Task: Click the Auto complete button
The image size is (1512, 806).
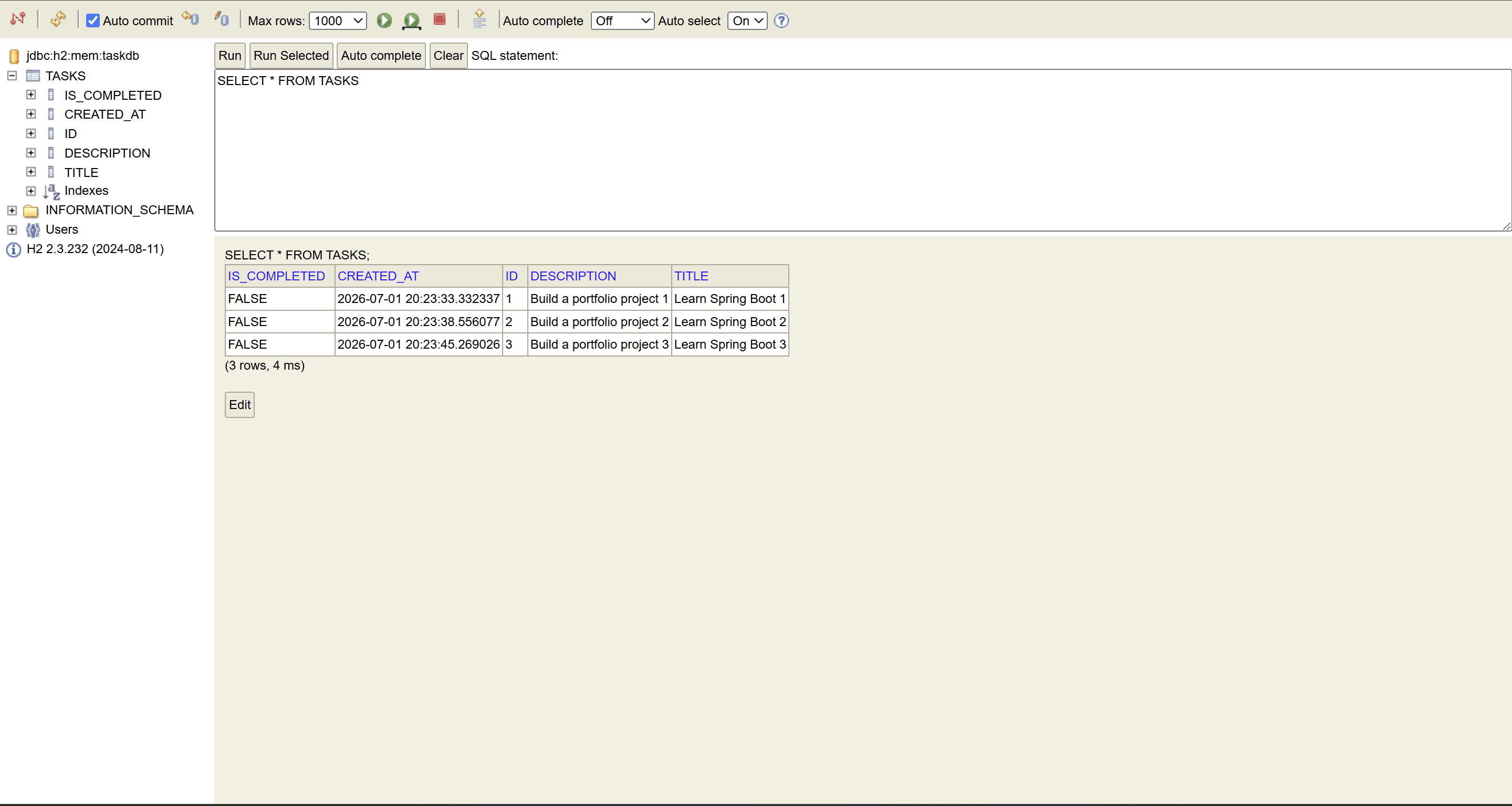Action: pyautogui.click(x=381, y=55)
